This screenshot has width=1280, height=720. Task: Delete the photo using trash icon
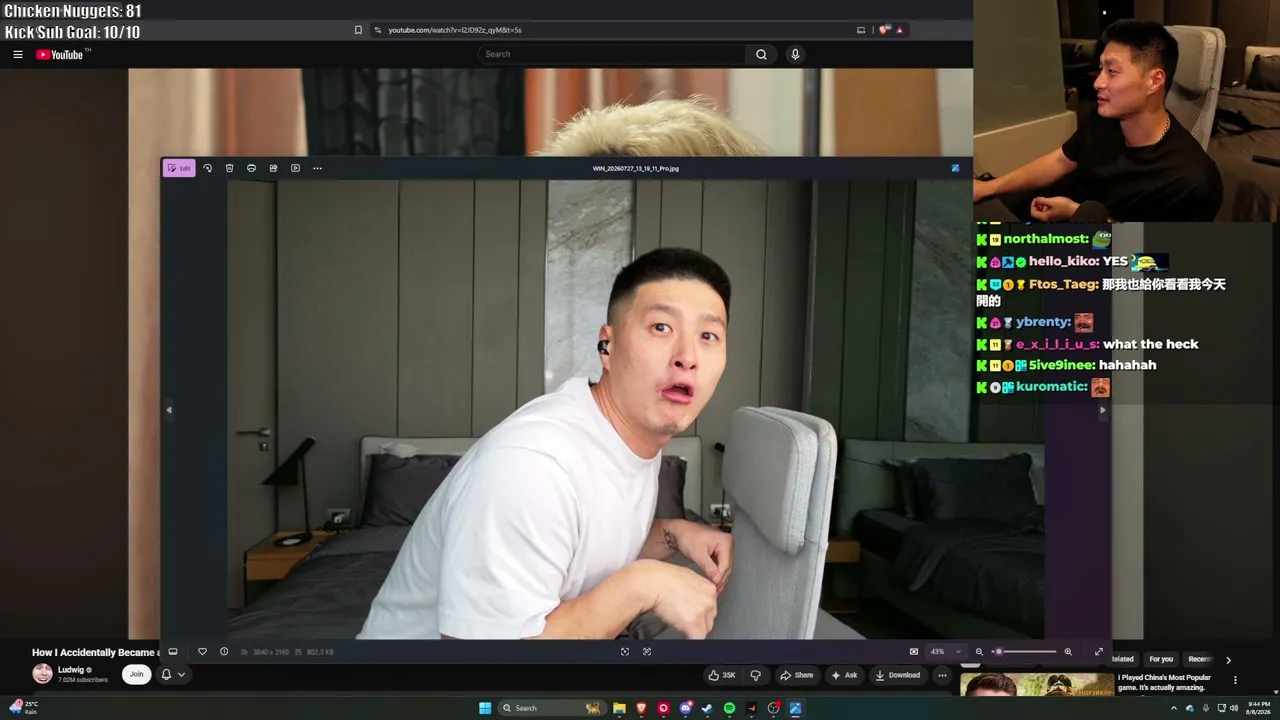(x=229, y=168)
